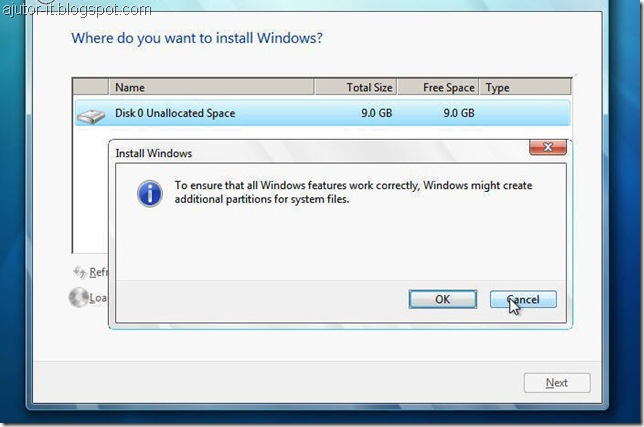Click the dialog message about additional partitions
This screenshot has height=427, width=644.
[x=353, y=192]
